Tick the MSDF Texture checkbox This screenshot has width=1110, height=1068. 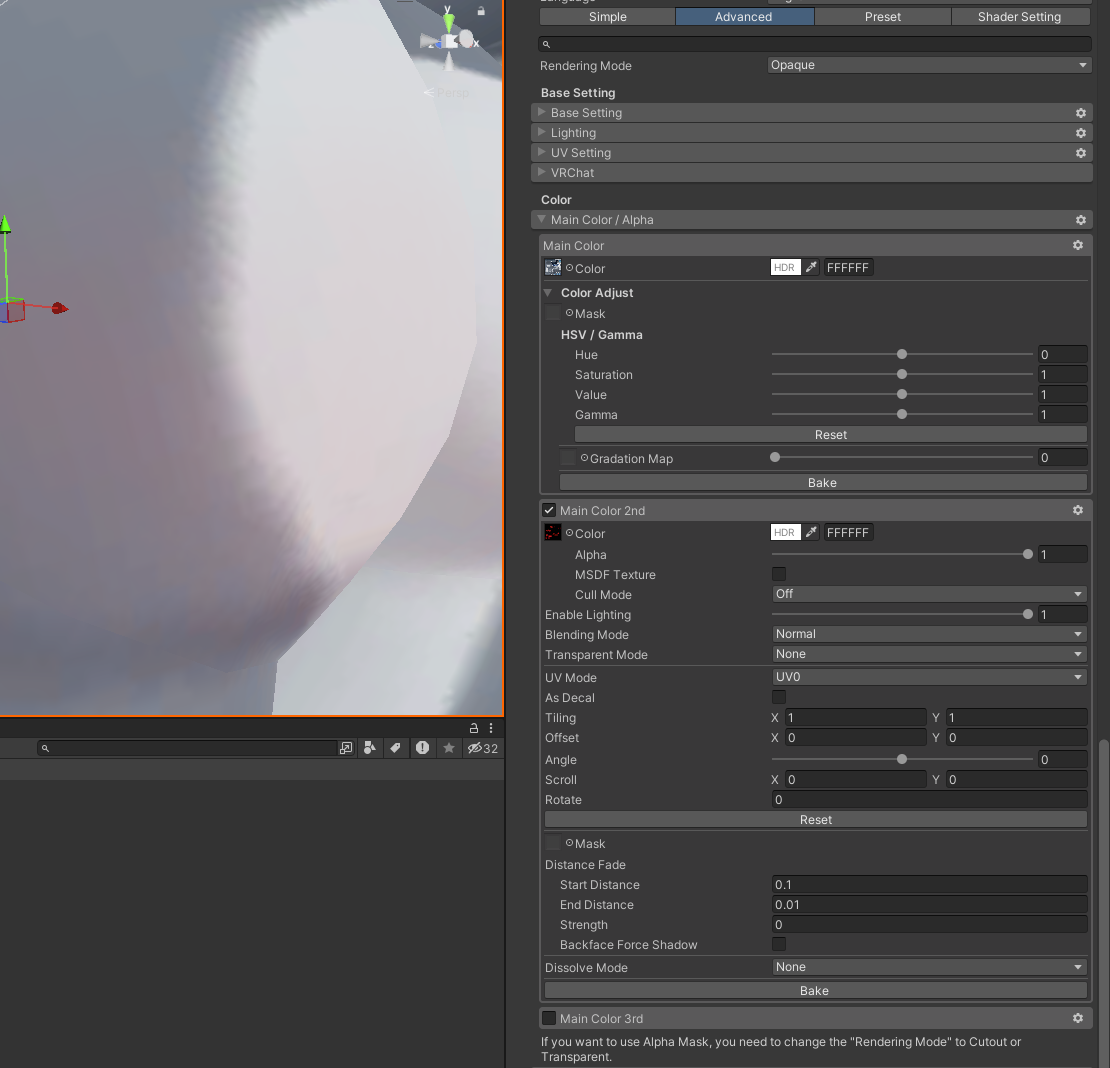coord(779,574)
